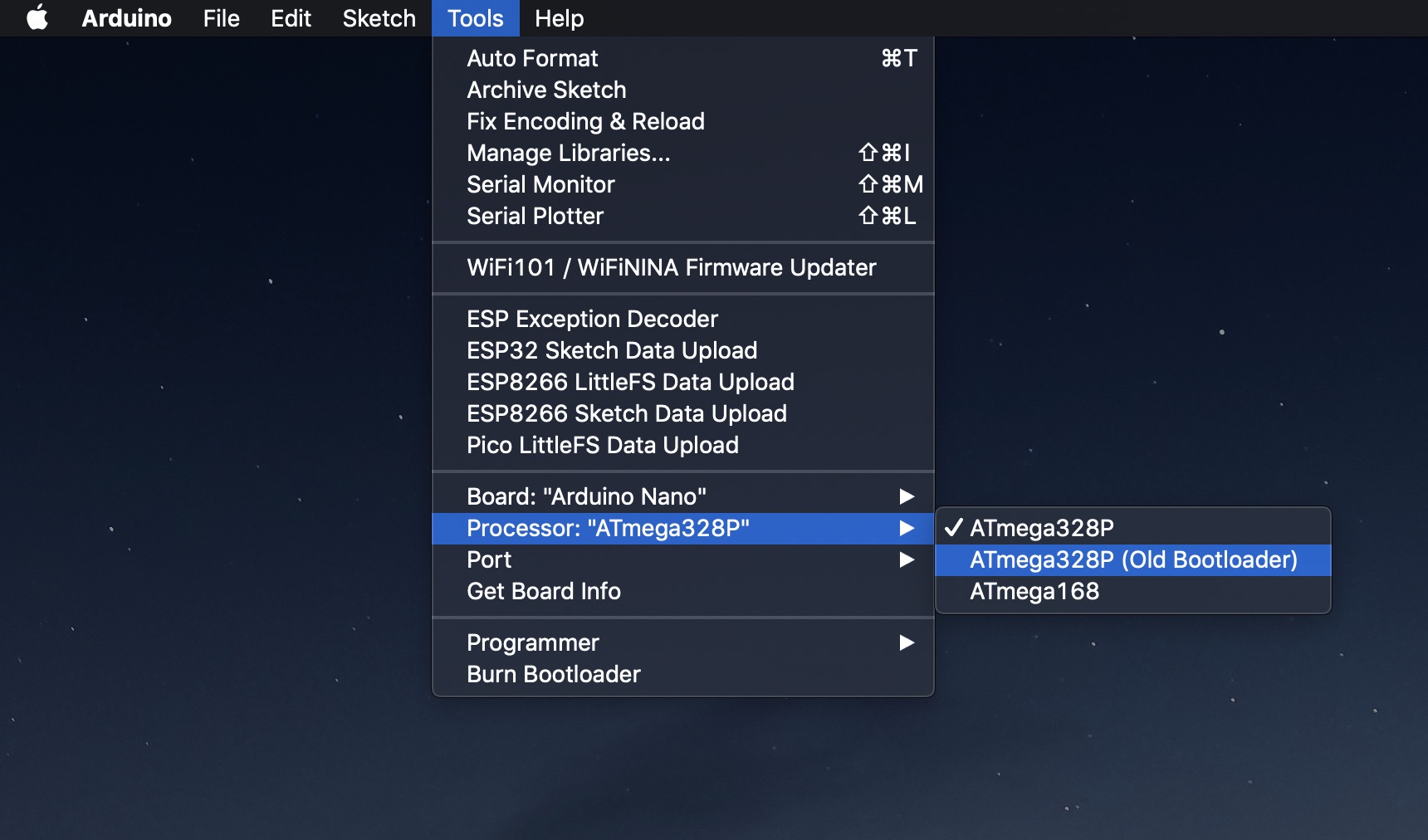Open the Help menu
Screen dimensions: 1428x840
tap(559, 18)
